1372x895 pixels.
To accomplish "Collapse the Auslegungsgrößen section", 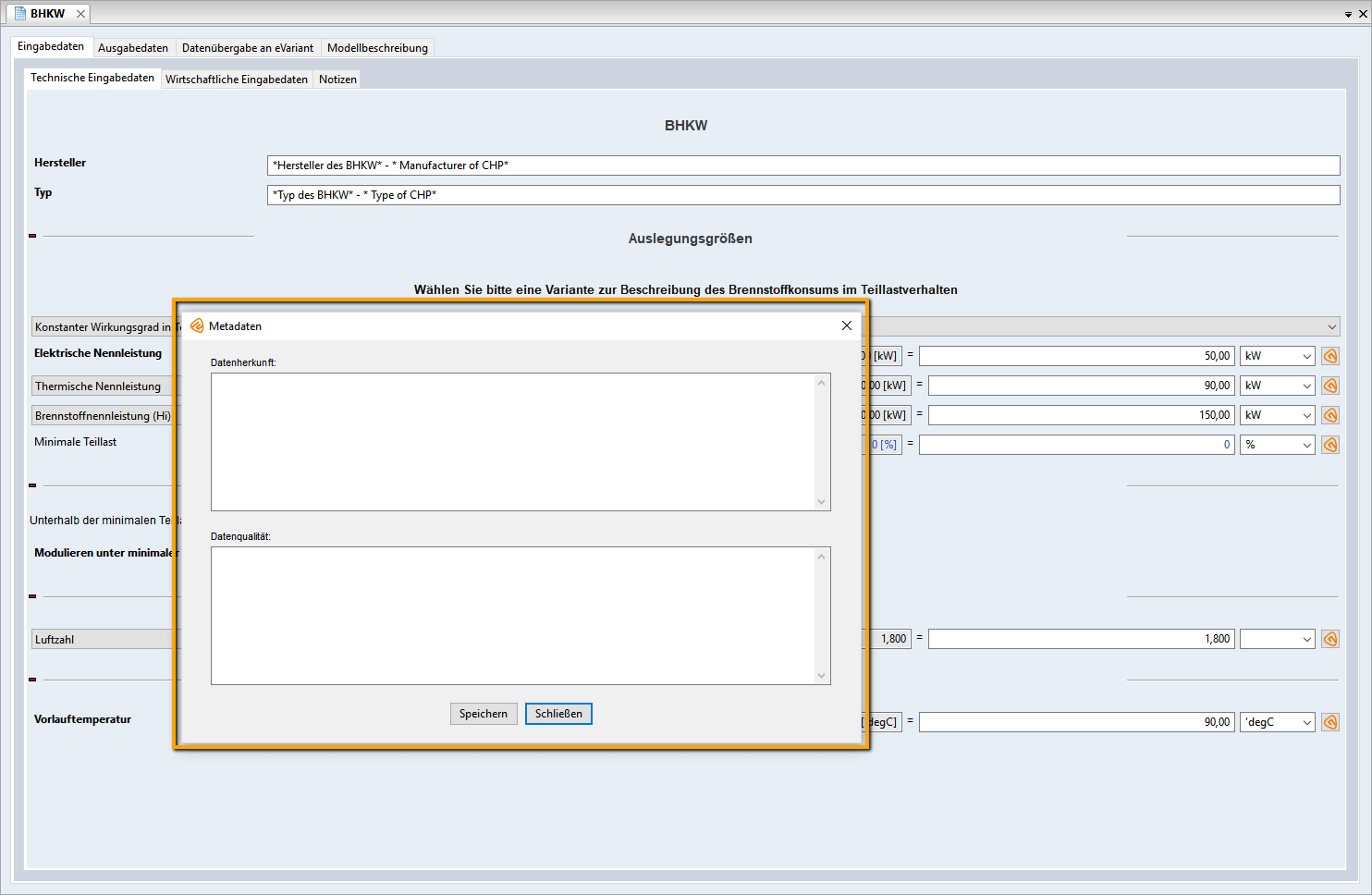I will coord(32,236).
